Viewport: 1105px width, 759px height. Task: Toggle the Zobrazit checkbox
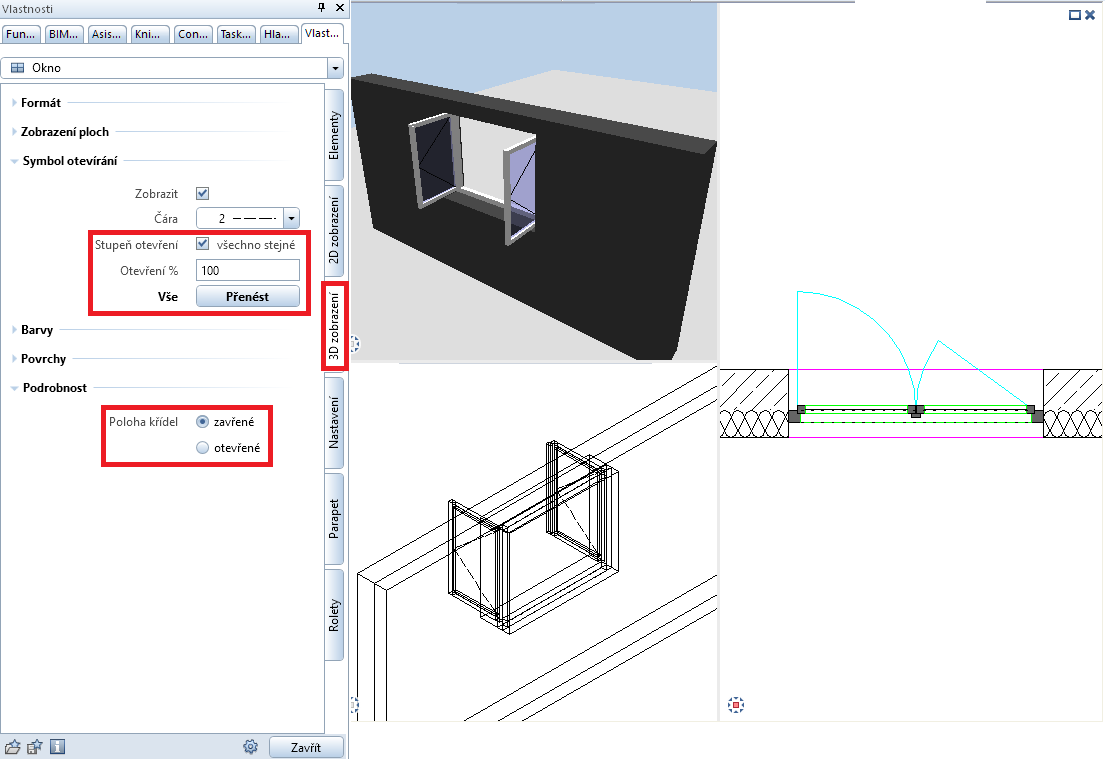point(202,193)
